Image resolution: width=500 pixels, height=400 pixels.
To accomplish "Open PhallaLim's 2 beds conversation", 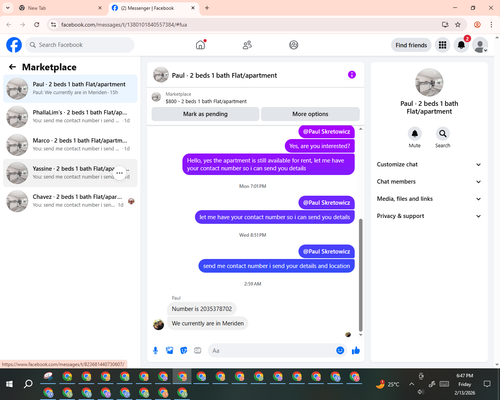I will coord(70,117).
